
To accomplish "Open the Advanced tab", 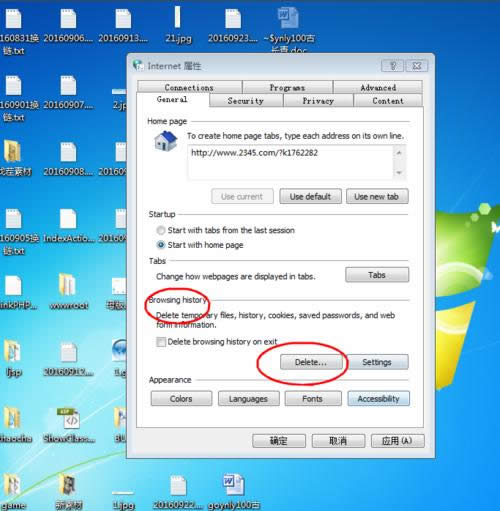I will tap(378, 87).
